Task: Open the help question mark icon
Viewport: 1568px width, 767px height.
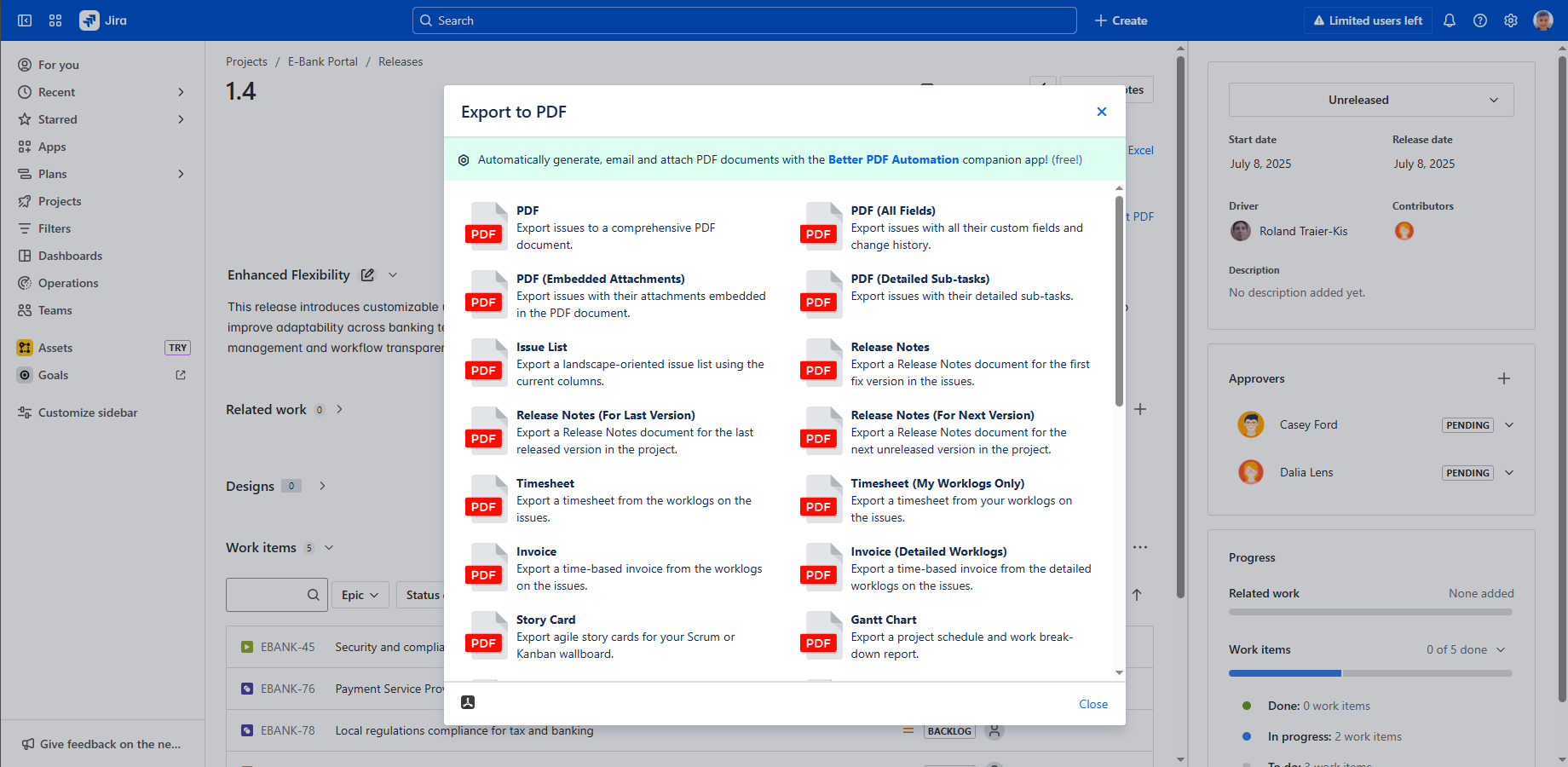Action: click(1480, 20)
